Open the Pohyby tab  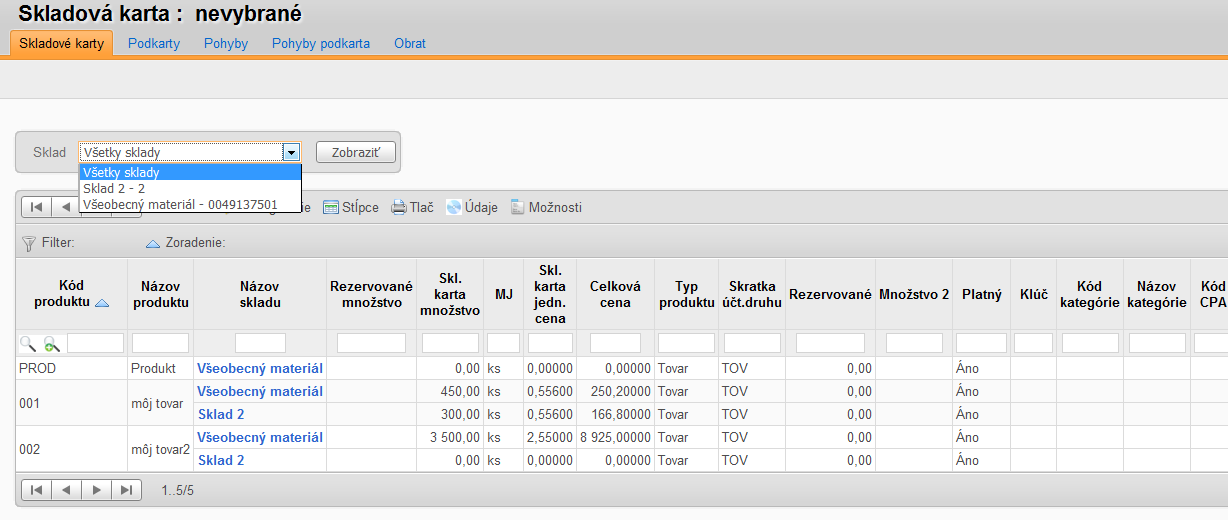(x=226, y=43)
